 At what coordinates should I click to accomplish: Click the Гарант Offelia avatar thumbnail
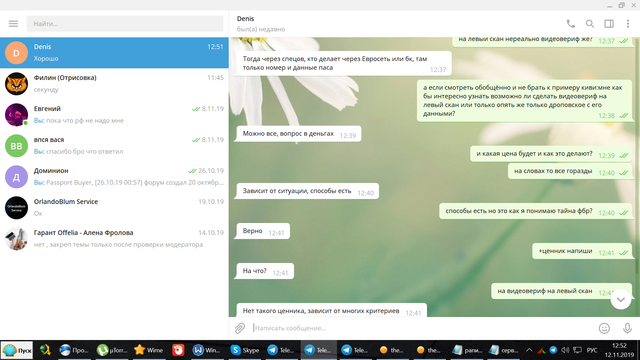pyautogui.click(x=16, y=239)
